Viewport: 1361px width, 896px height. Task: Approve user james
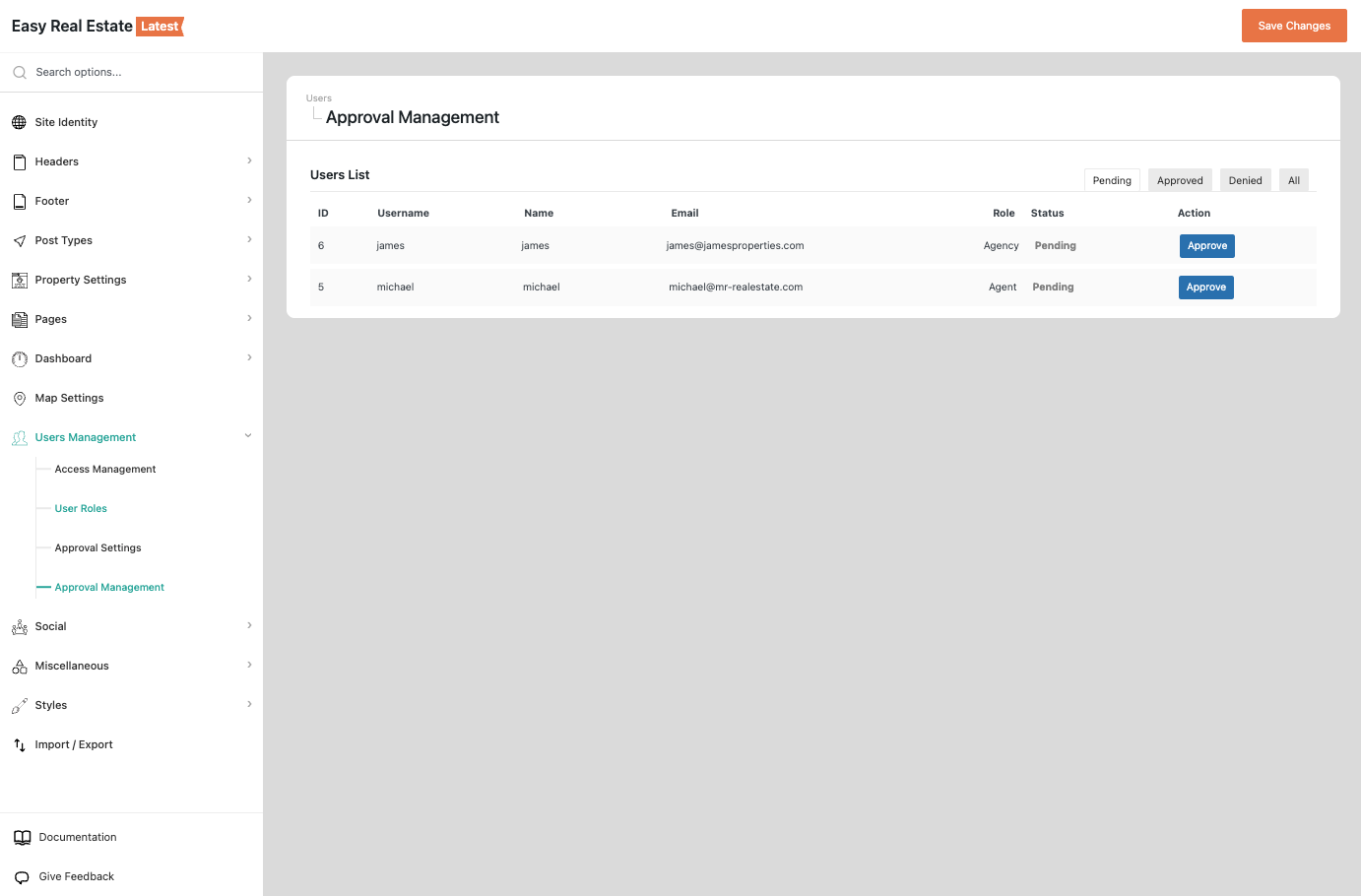point(1206,246)
